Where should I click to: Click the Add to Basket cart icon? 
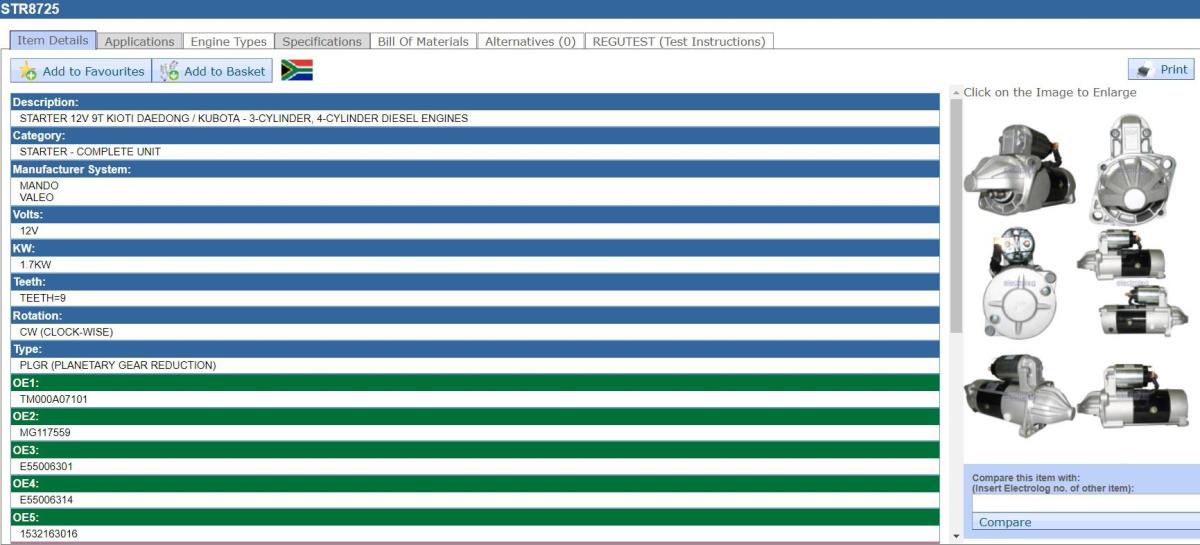[x=170, y=71]
